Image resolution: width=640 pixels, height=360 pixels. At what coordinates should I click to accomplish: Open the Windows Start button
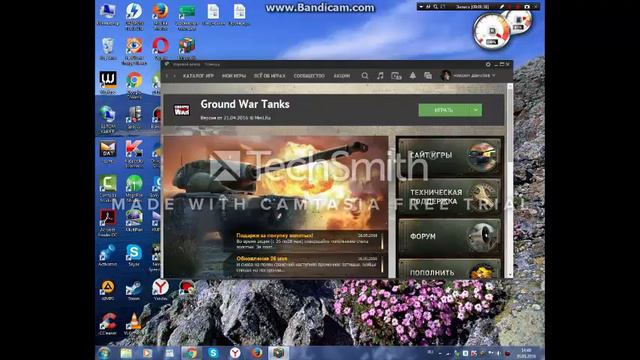(104, 353)
